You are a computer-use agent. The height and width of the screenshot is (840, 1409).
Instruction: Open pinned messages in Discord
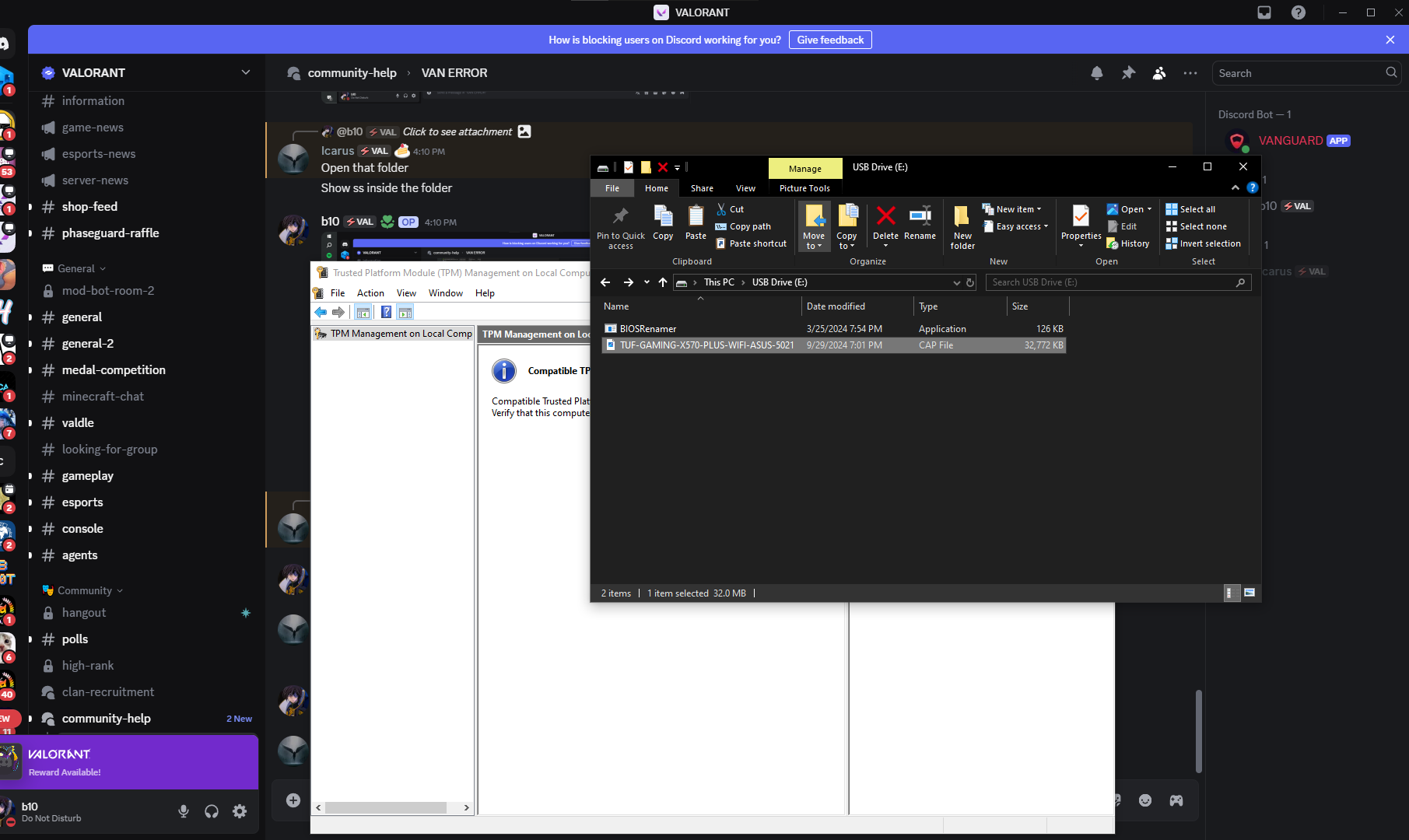[1128, 73]
